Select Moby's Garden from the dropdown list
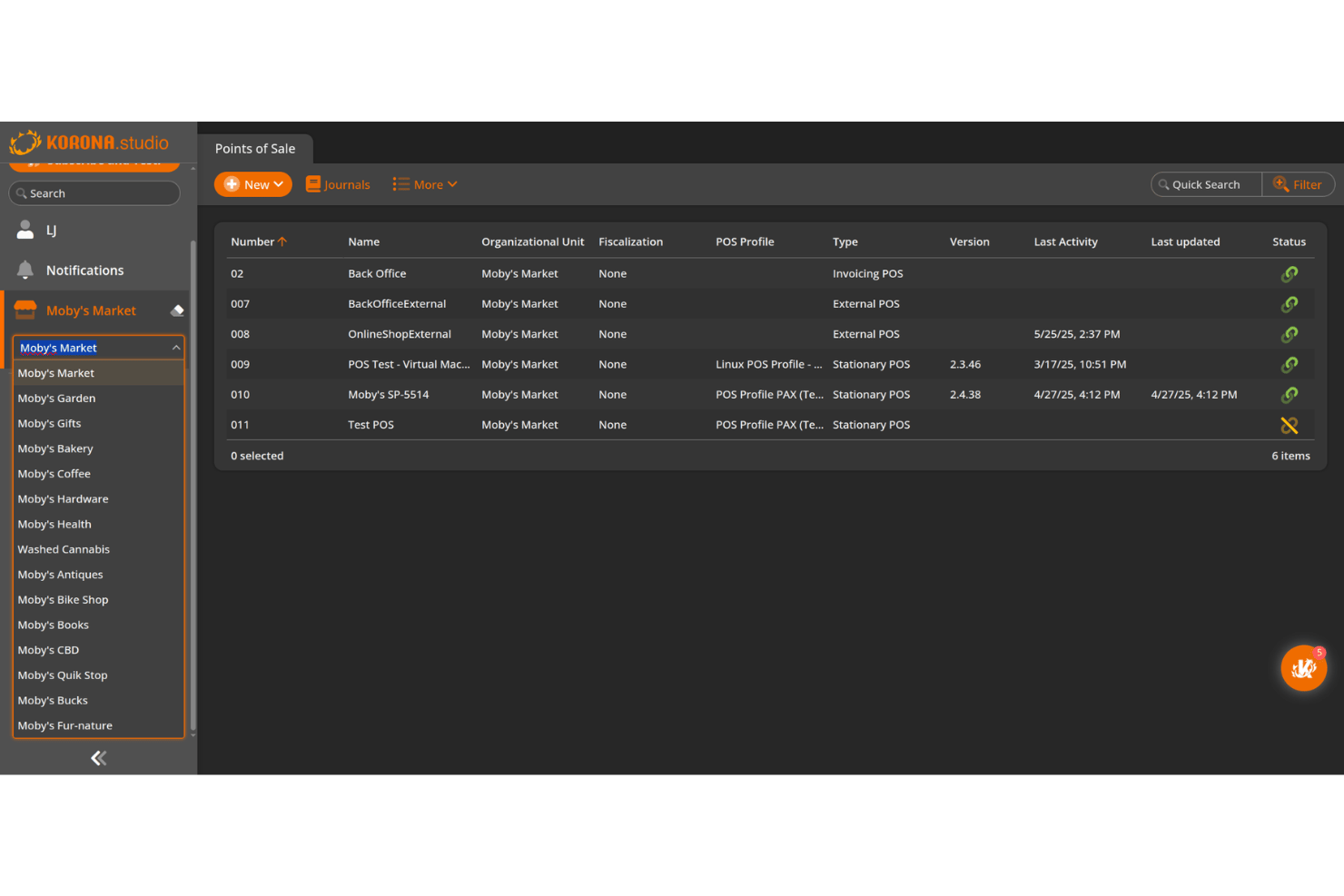The width and height of the screenshot is (1344, 896). click(99, 399)
